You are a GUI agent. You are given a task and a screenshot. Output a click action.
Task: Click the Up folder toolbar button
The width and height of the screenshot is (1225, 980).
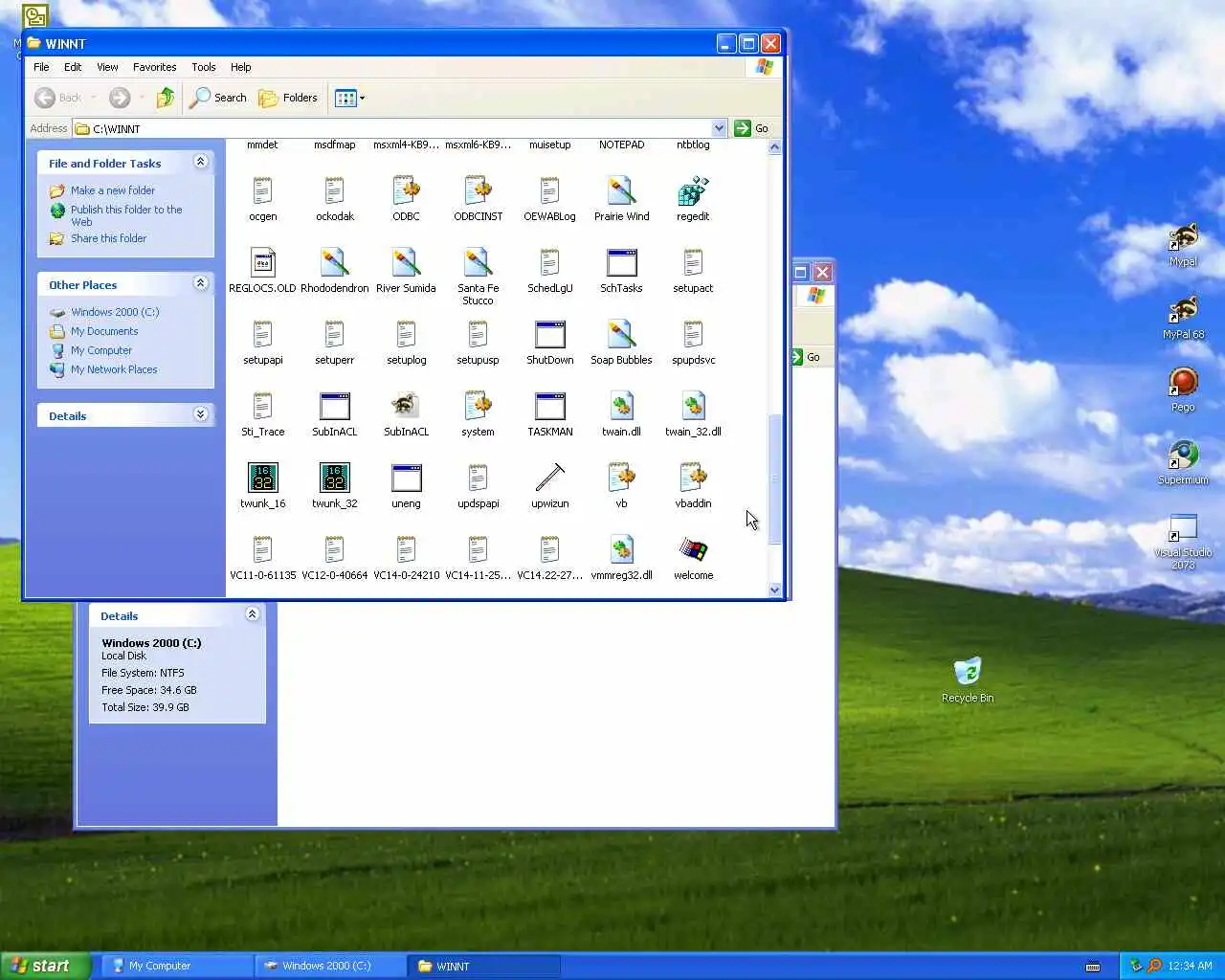166,98
